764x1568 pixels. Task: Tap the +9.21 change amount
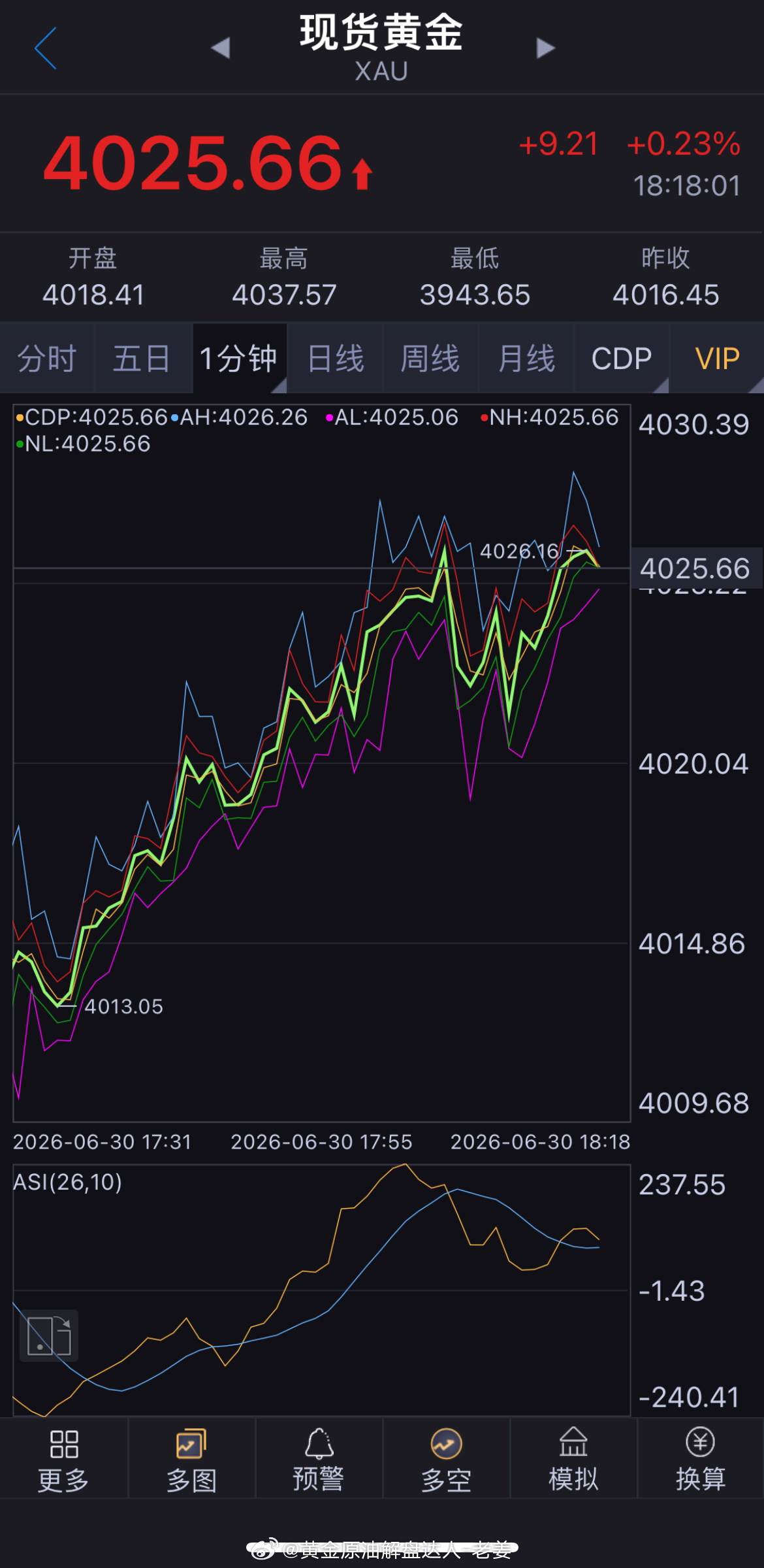pyautogui.click(x=559, y=144)
